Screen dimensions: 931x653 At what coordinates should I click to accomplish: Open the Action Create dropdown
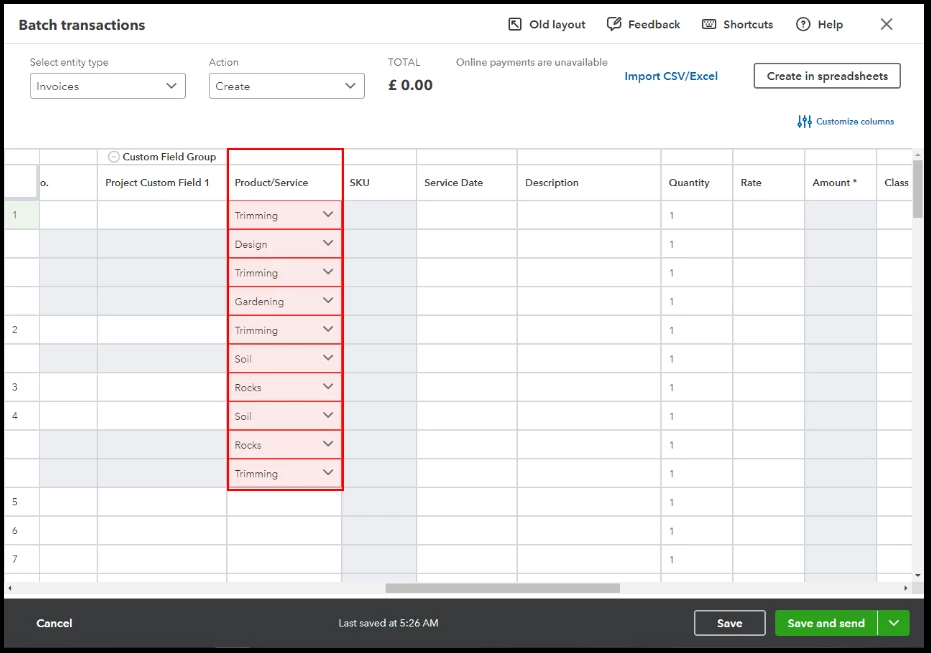pos(286,86)
